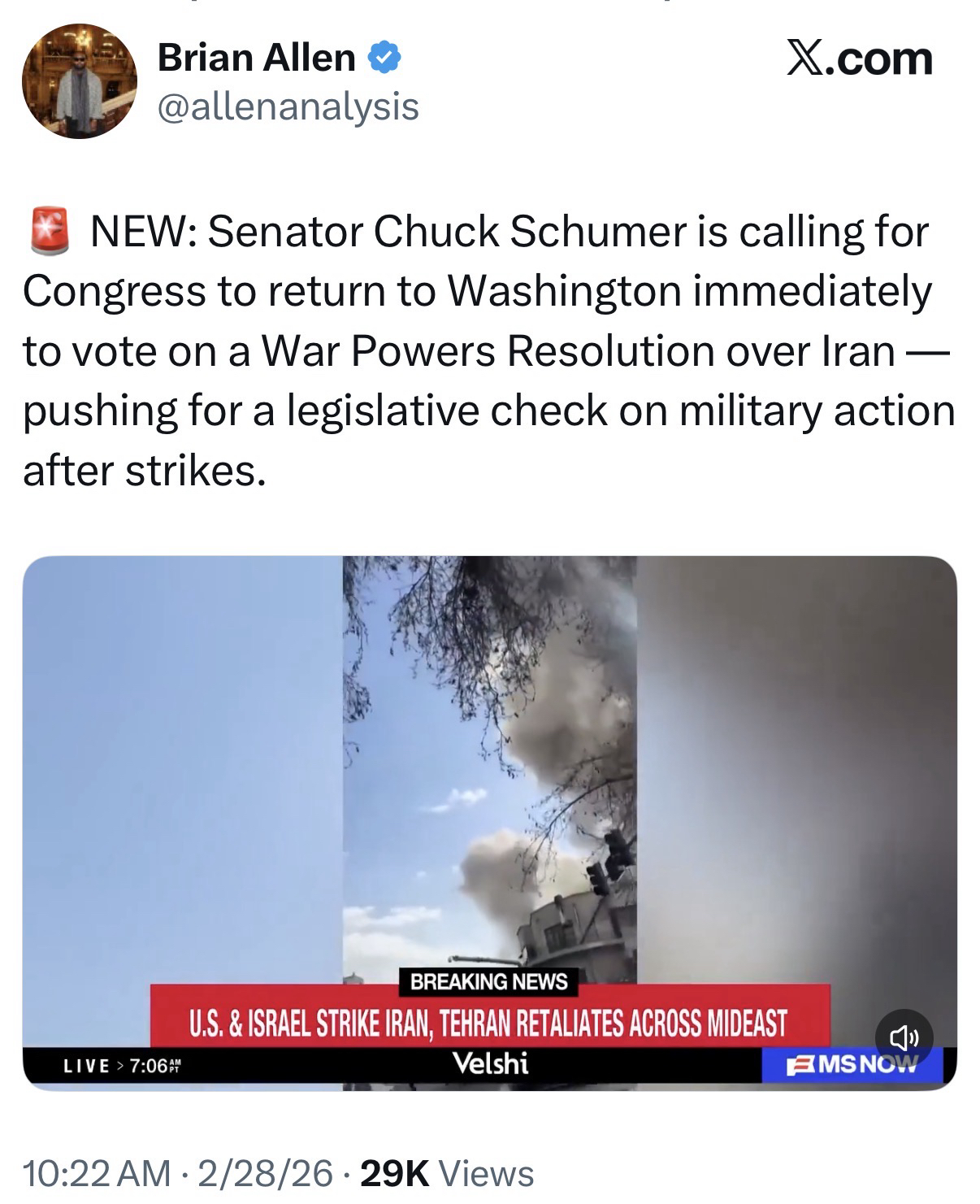Open the @allenanalysis handle link
980x1204 pixels.
[288, 106]
